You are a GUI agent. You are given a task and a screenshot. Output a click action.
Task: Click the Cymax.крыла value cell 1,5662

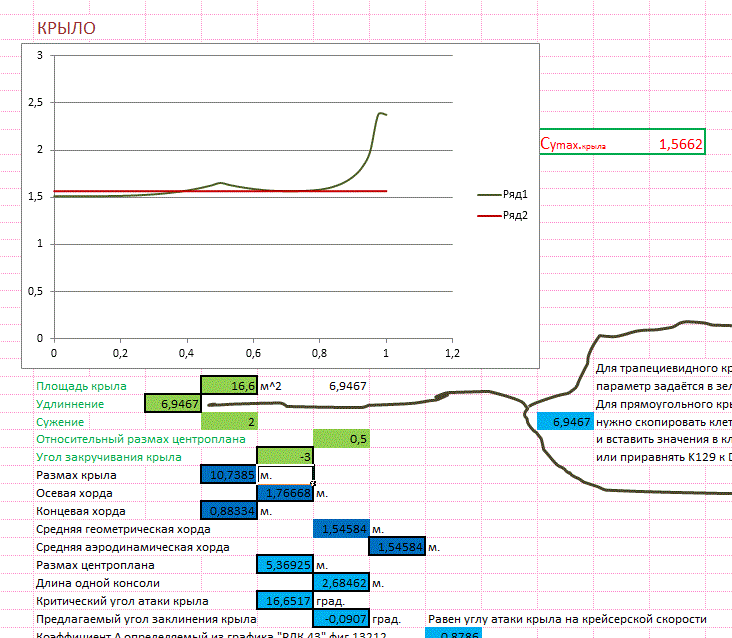click(x=680, y=144)
